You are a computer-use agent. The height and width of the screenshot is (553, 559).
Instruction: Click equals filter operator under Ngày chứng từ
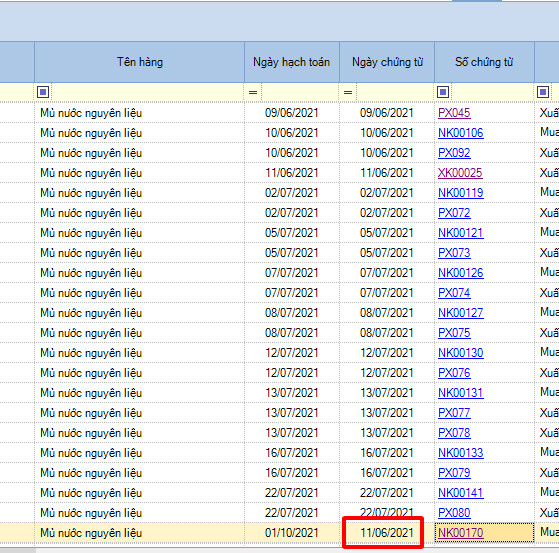pyautogui.click(x=348, y=92)
